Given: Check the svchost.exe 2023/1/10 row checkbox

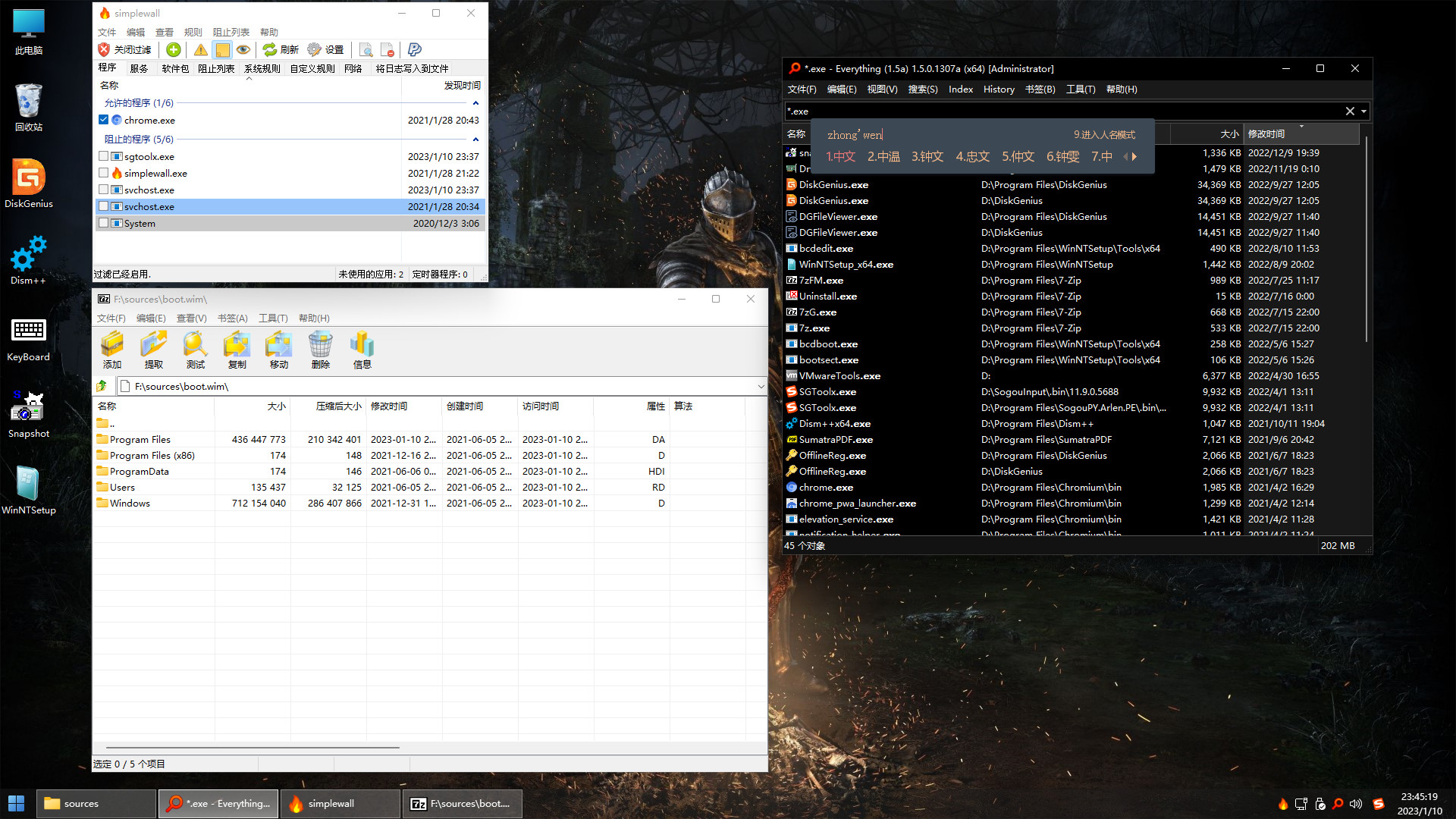Looking at the screenshot, I should coord(104,190).
